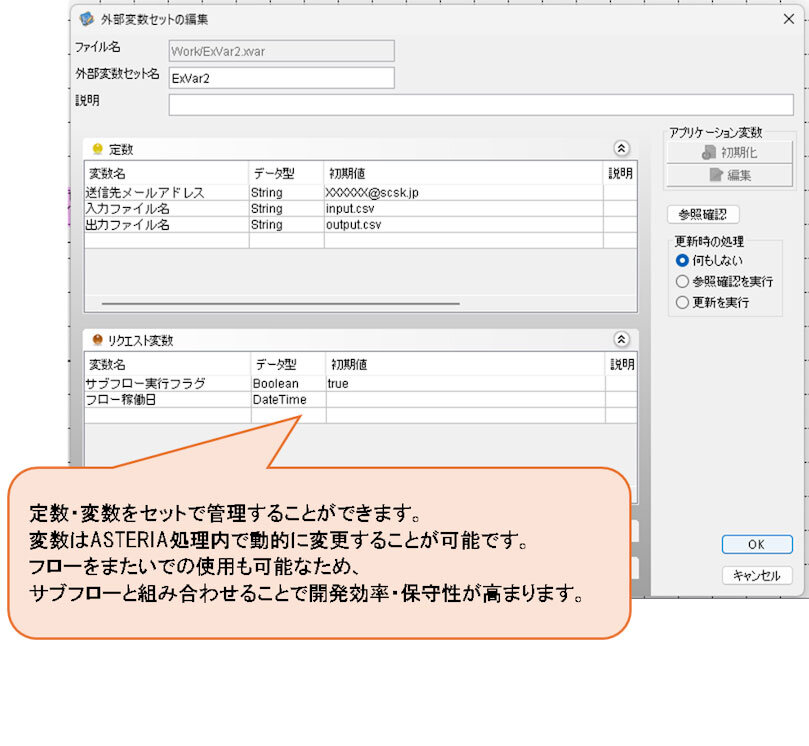Click the yellow sphere icon on the 定数 panel header
Image resolution: width=809 pixels, height=746 pixels.
[x=97, y=148]
